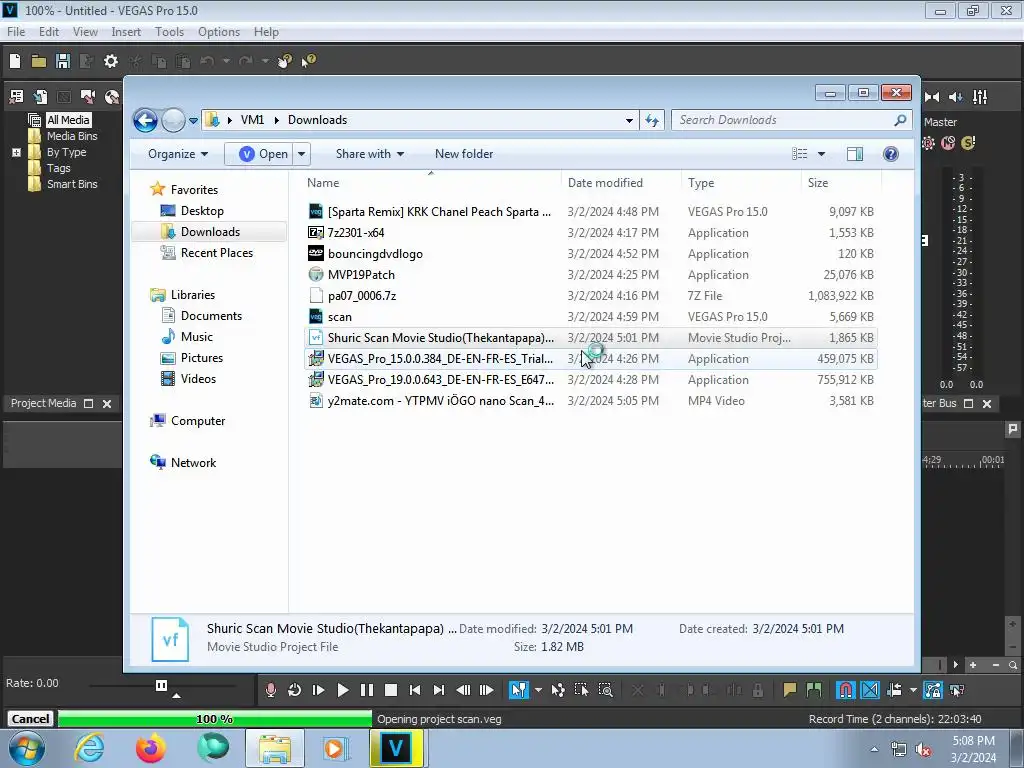Go to End of project button
Viewport: 1024px width, 768px height.
click(x=439, y=690)
